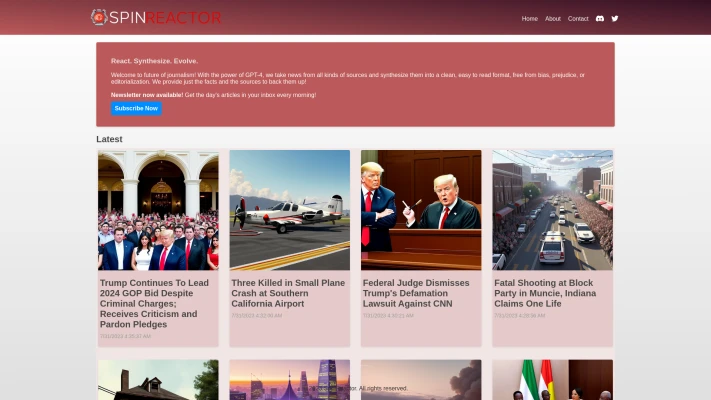Click the 'Newsletter now available!' text
This screenshot has height=400, width=711.
[147, 95]
